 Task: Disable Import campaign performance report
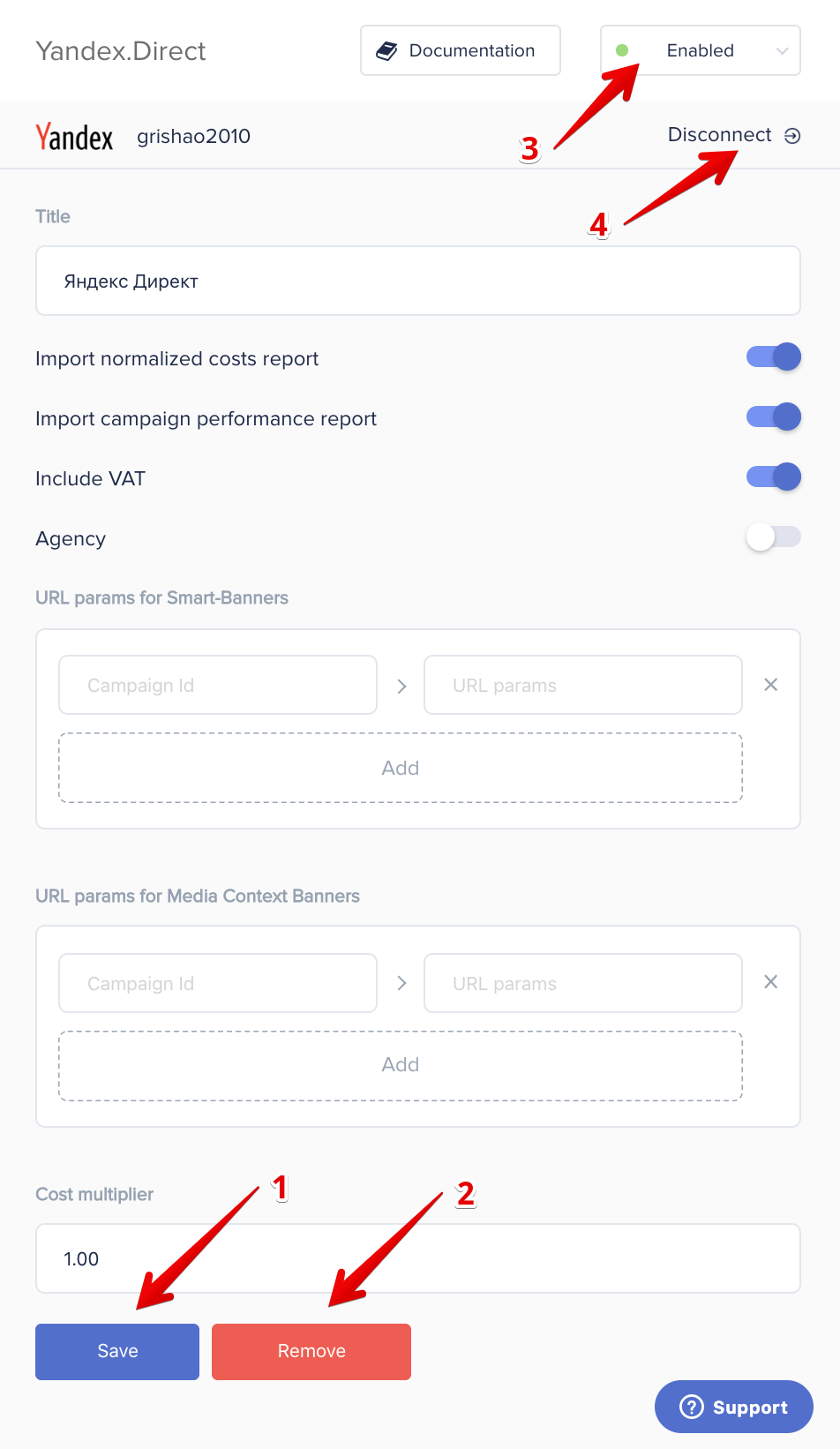point(773,417)
